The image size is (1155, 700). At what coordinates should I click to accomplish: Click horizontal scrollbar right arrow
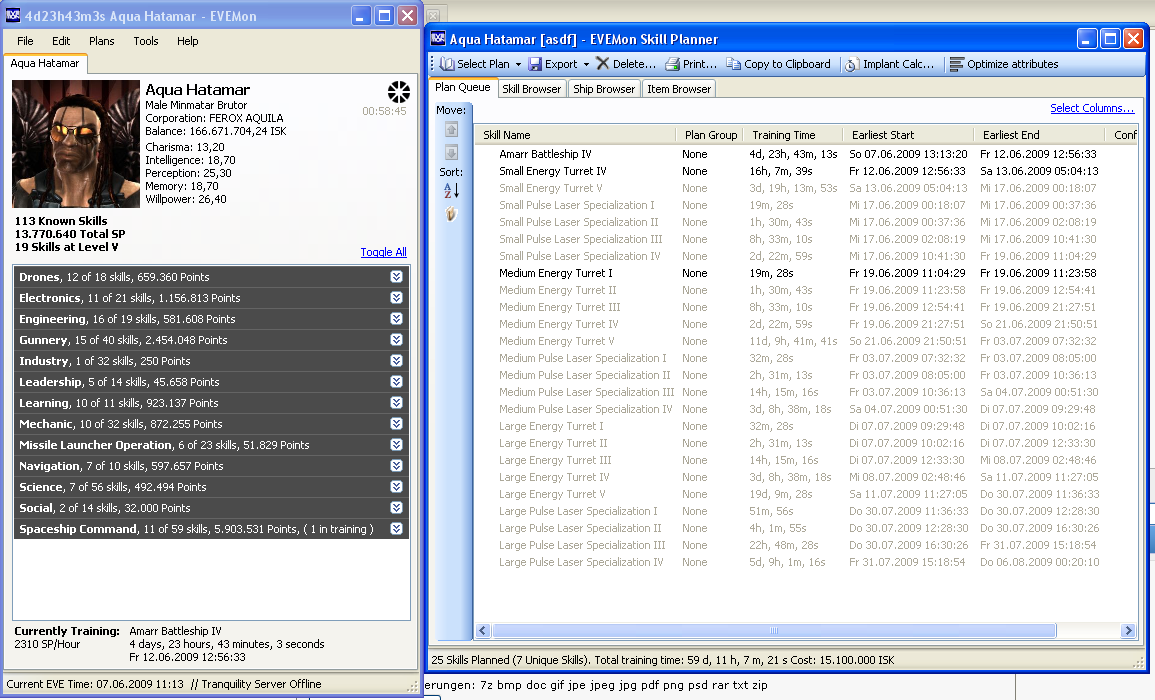click(x=1128, y=631)
